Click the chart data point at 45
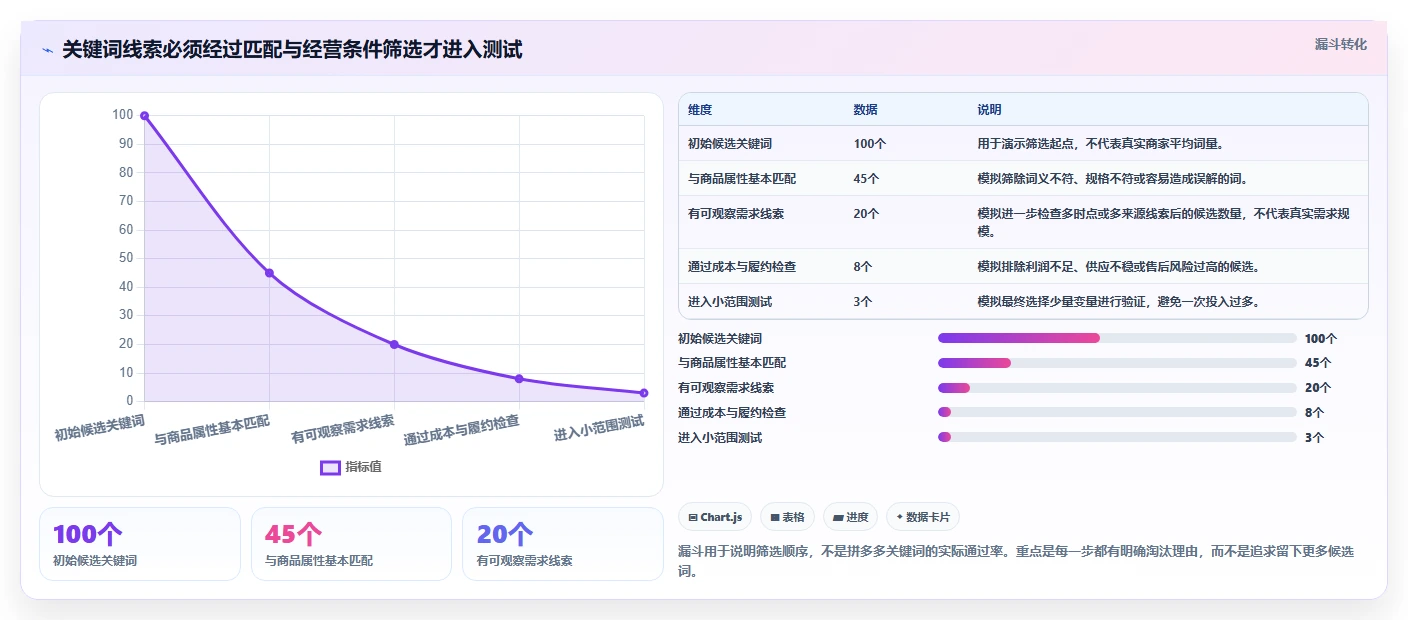This screenshot has width=1408, height=620. [269, 273]
